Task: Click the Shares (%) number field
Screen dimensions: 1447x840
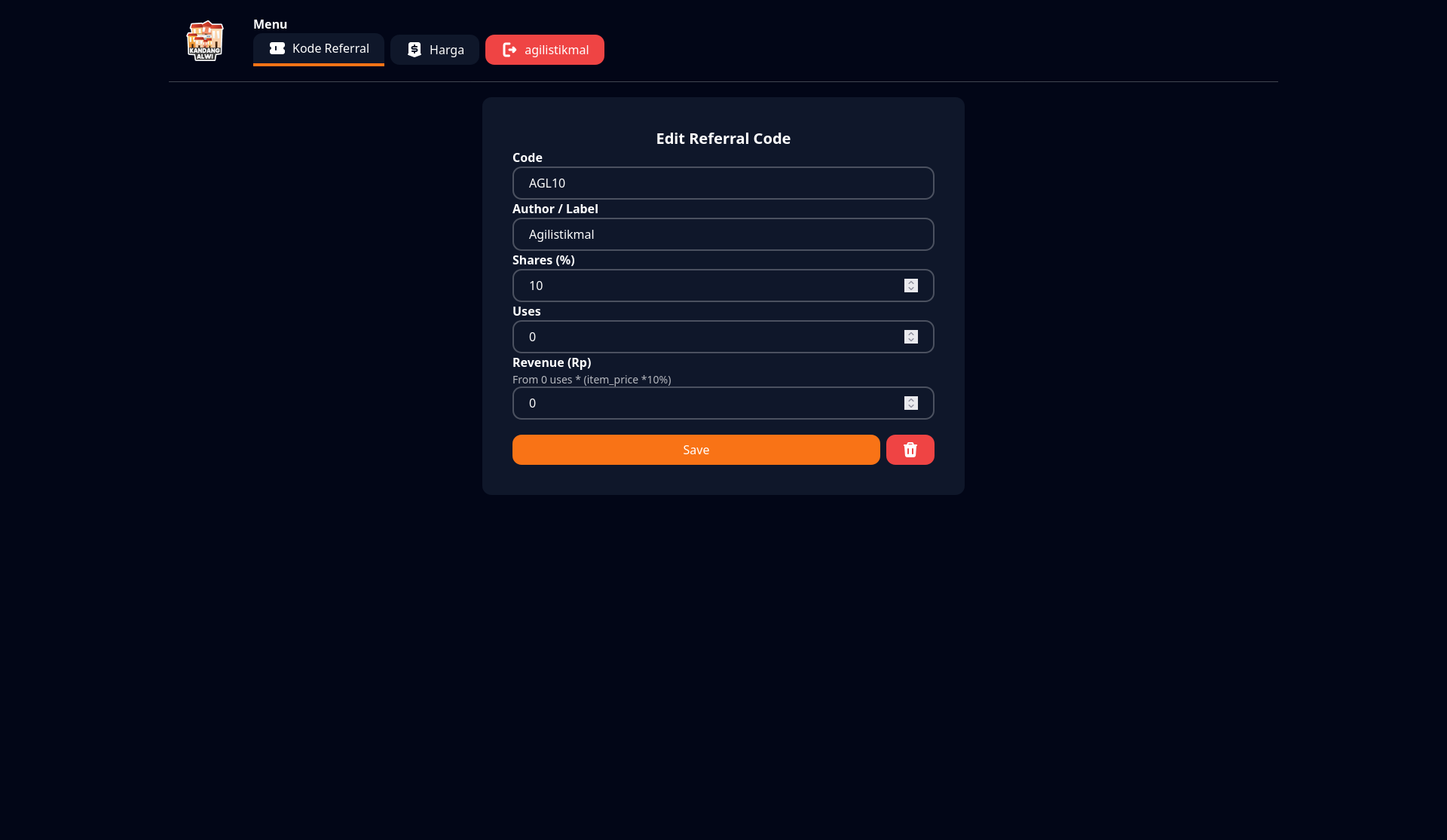Action: coord(723,286)
